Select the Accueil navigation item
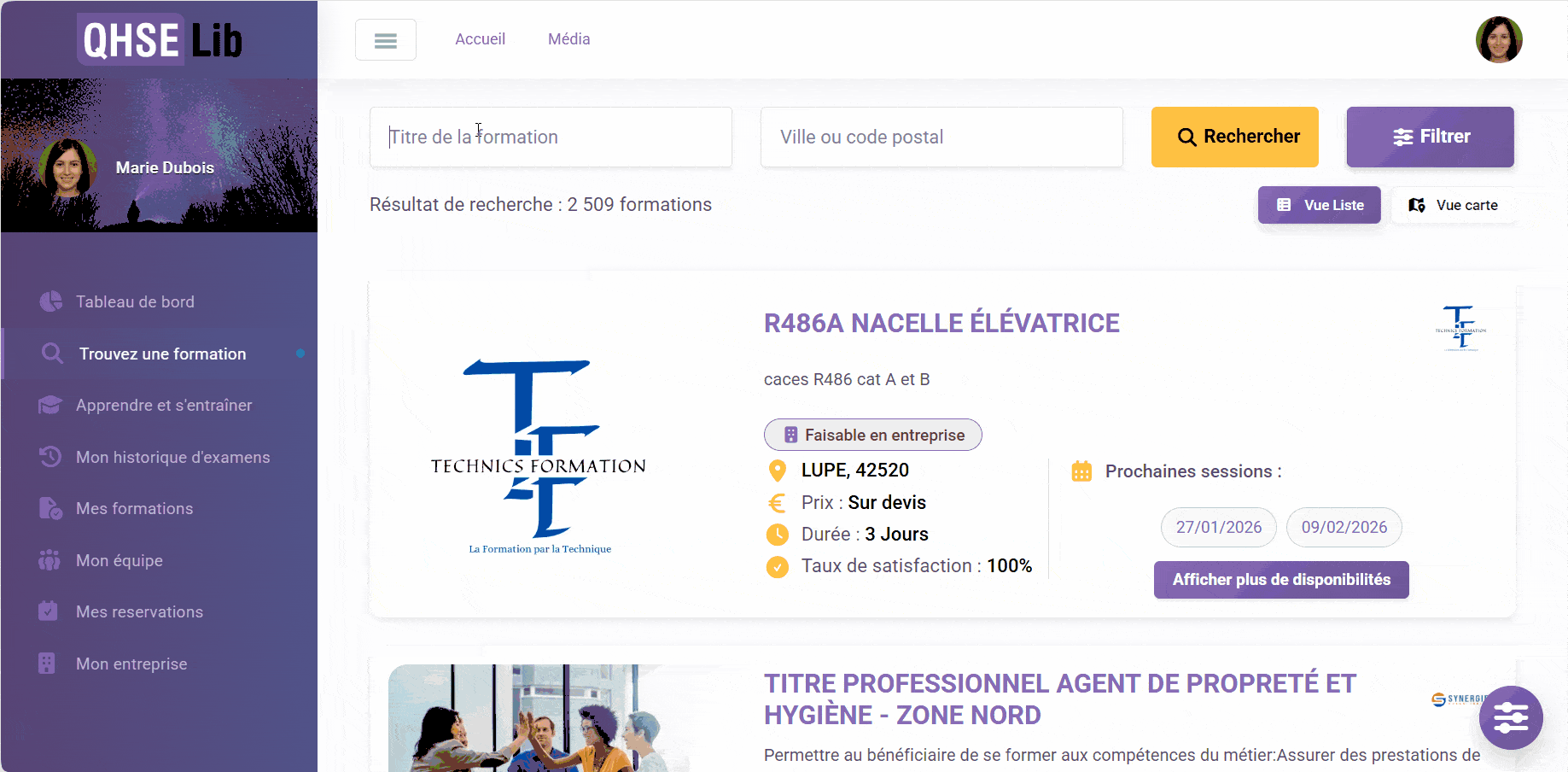Screen dimensions: 1568x772 pyautogui.click(x=480, y=38)
